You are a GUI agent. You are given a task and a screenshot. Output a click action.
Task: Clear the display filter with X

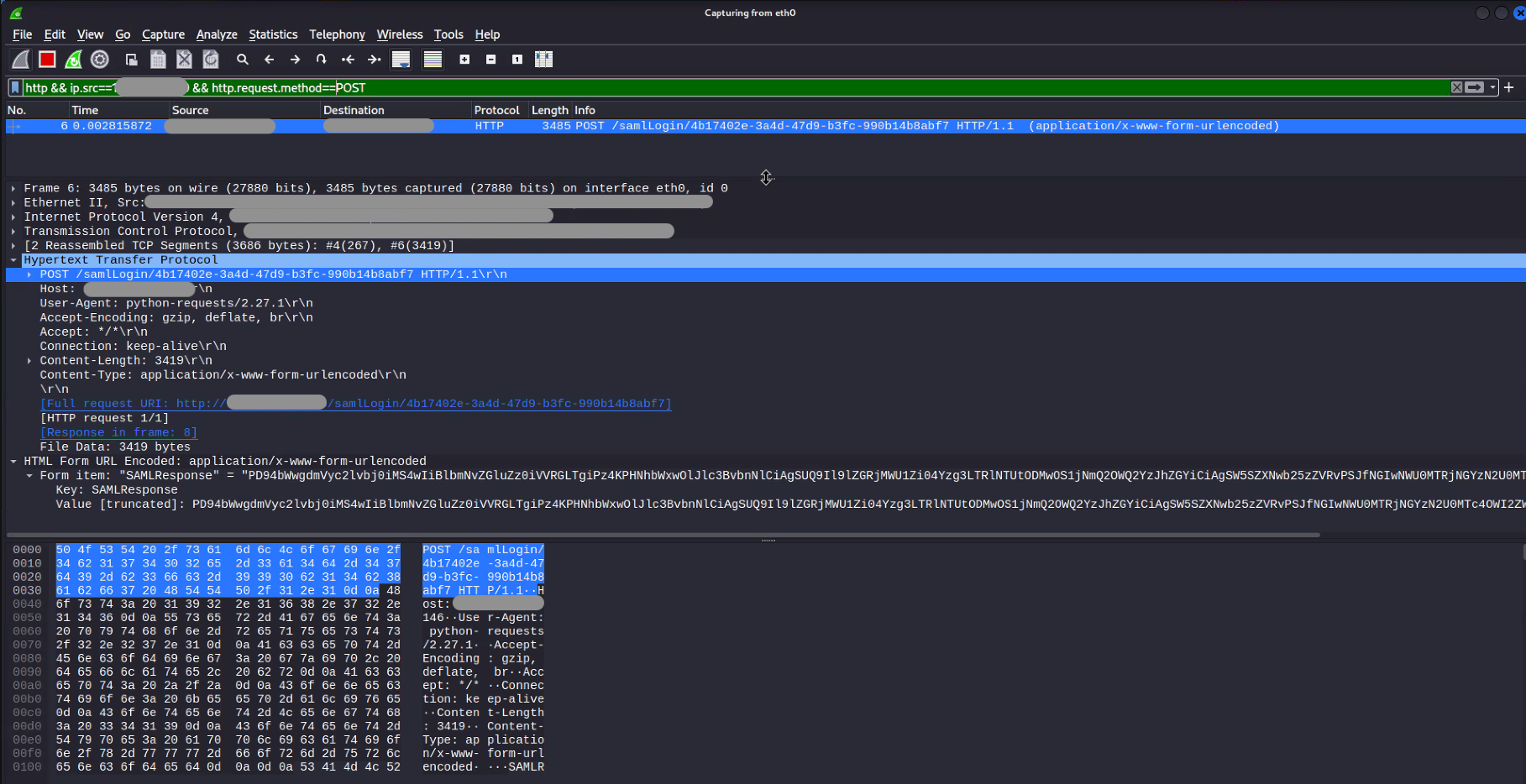(x=1456, y=87)
